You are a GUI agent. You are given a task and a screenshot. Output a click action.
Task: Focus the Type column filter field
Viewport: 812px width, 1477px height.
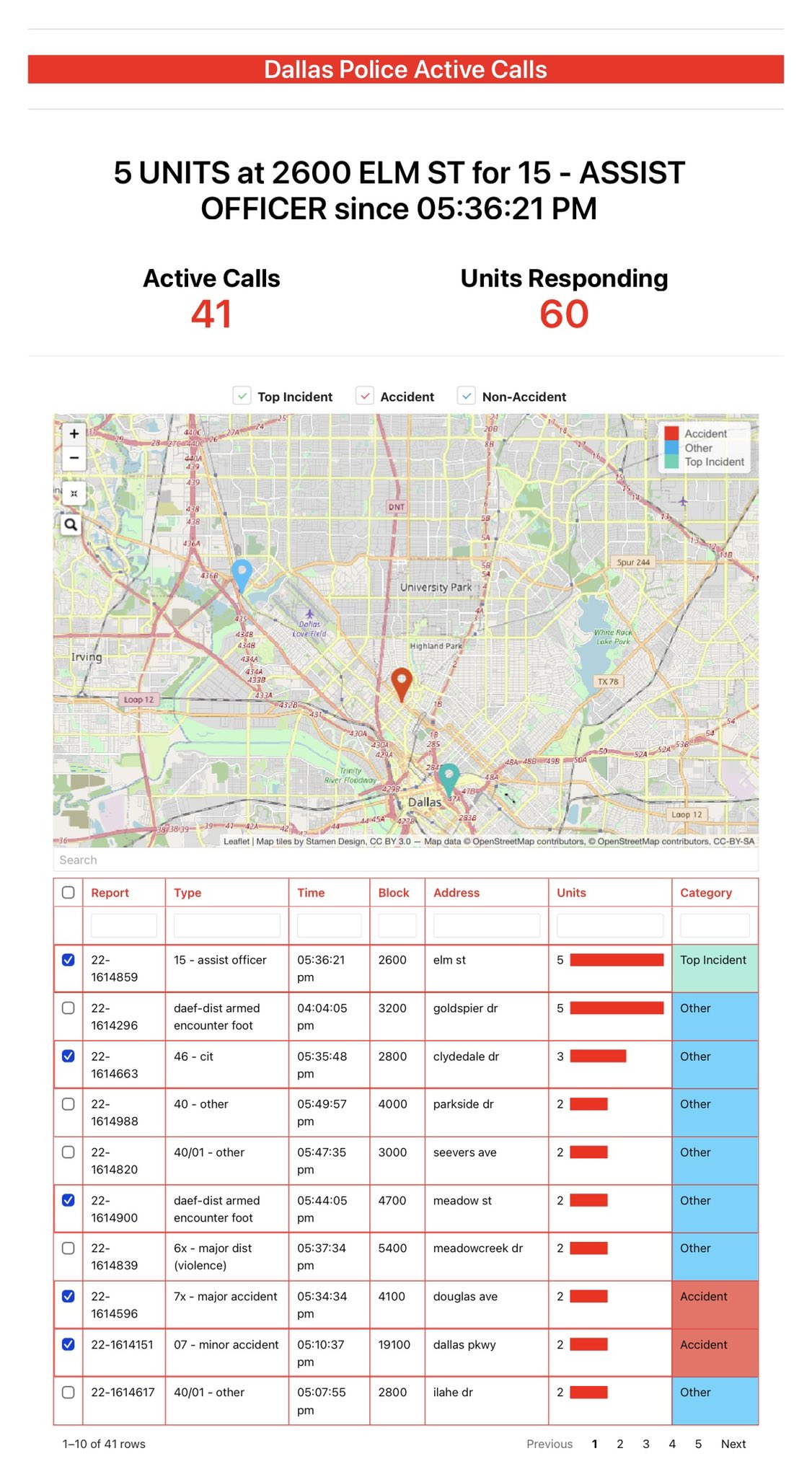pyautogui.click(x=227, y=925)
